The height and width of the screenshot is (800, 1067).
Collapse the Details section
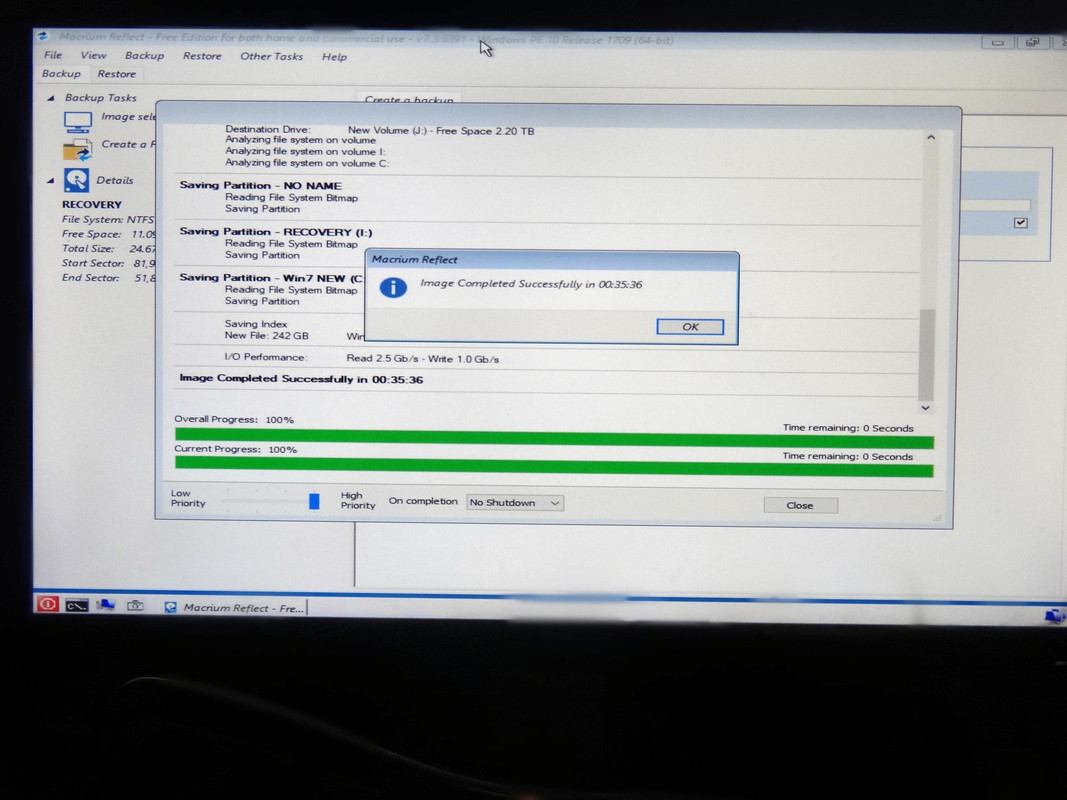pyautogui.click(x=50, y=180)
